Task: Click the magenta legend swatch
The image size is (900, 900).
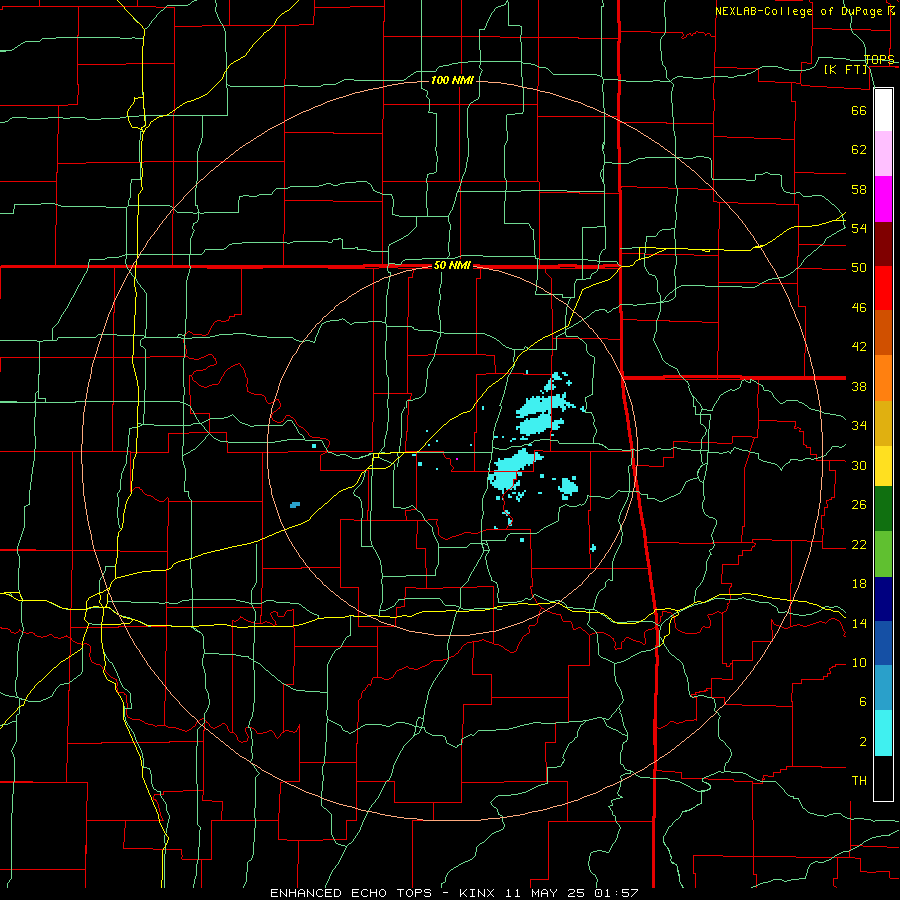Action: coord(883,199)
